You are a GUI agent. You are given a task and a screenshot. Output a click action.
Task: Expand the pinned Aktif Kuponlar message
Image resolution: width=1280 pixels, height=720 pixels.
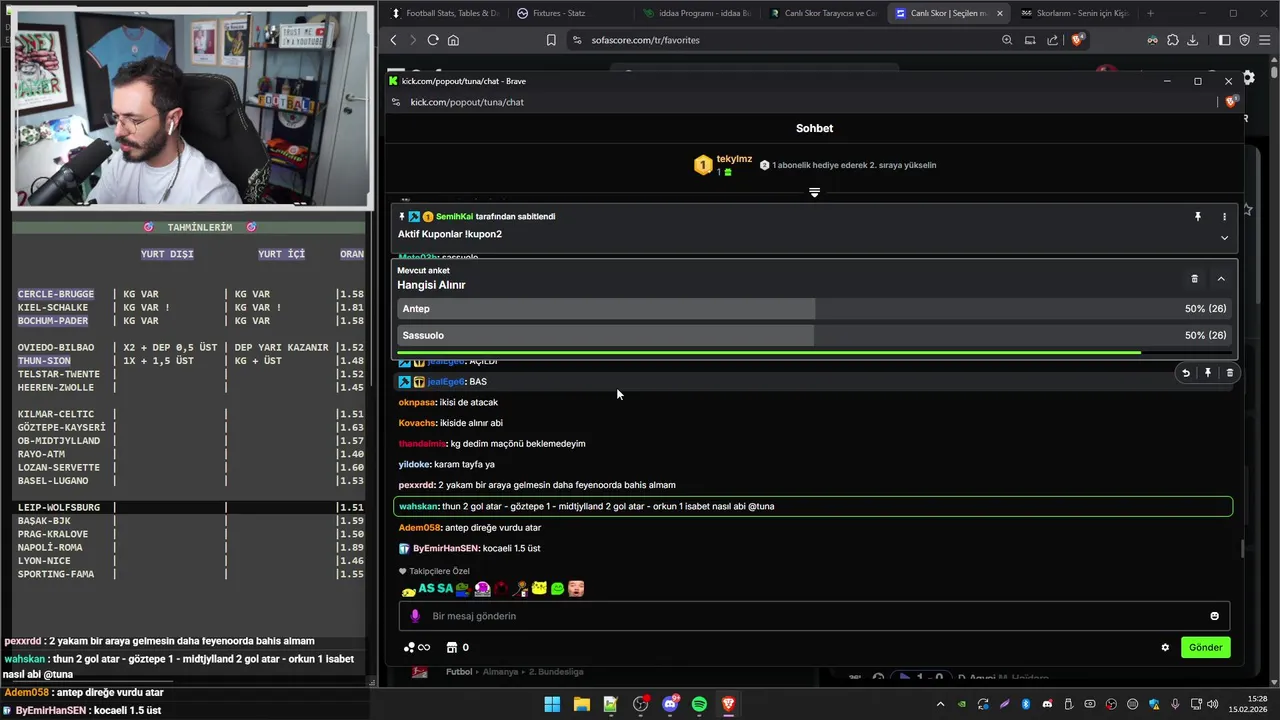coord(1224,238)
